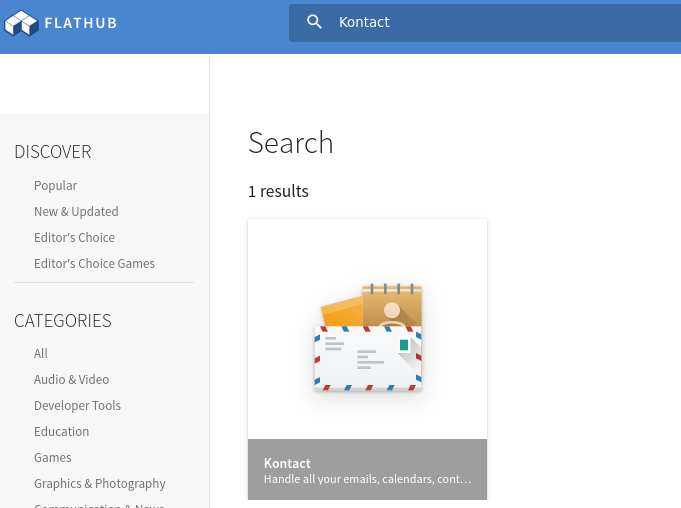
Task: Select the Developer Tools category
Action: (x=77, y=406)
